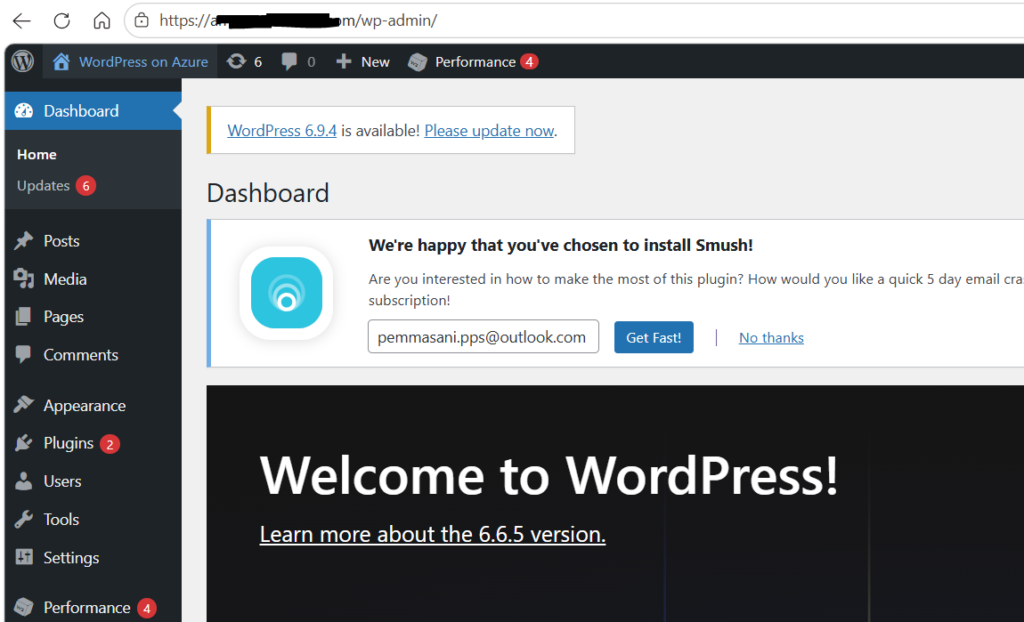Click the site security lock icon
The image size is (1024, 622).
142,20
